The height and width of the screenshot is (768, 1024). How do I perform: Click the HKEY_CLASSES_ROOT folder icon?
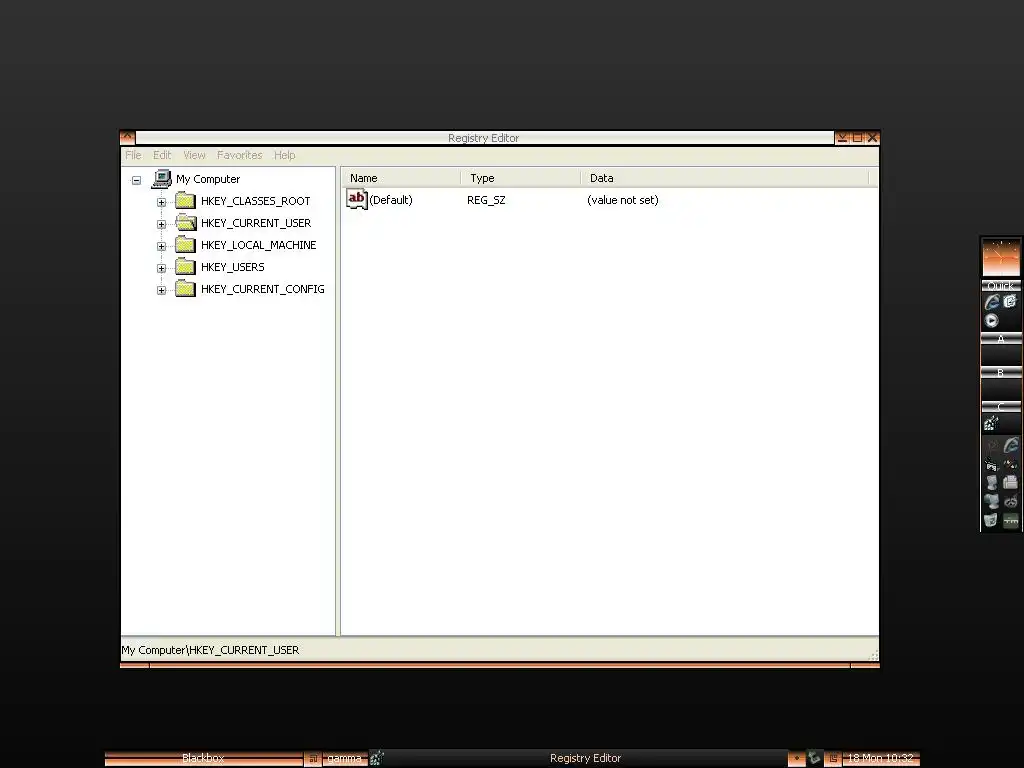(185, 201)
